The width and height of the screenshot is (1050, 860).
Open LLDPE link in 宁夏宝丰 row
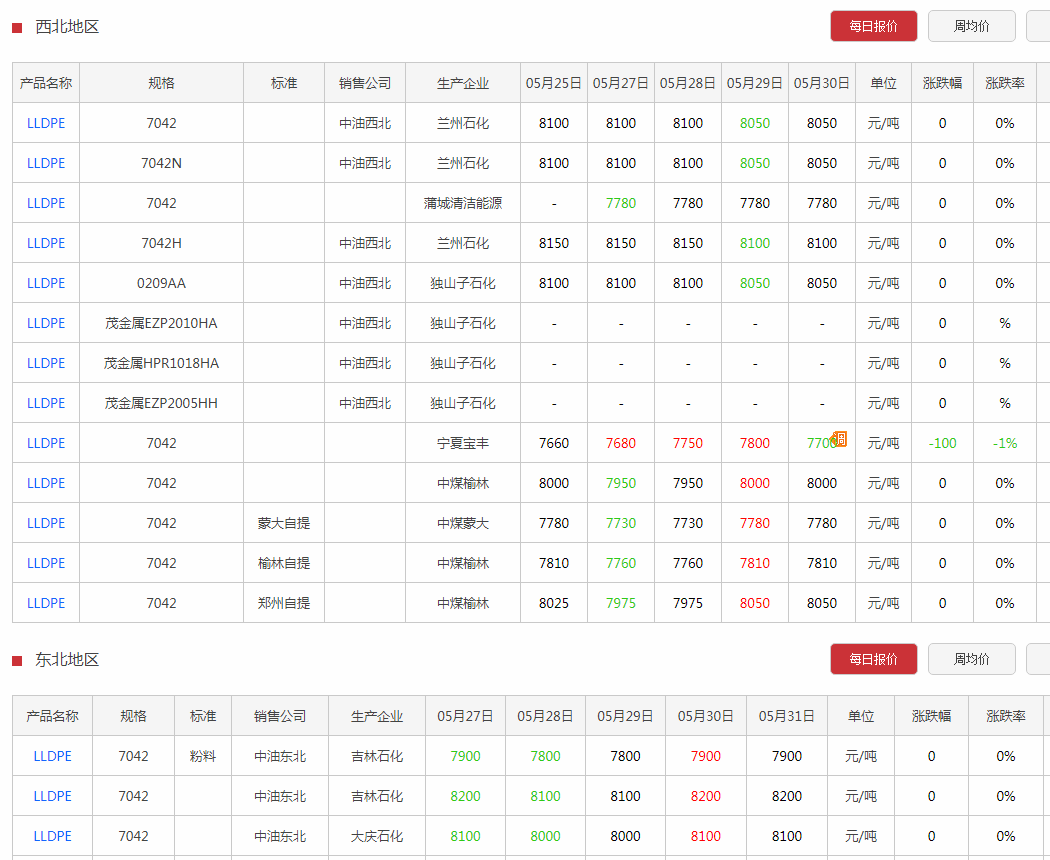click(x=46, y=443)
